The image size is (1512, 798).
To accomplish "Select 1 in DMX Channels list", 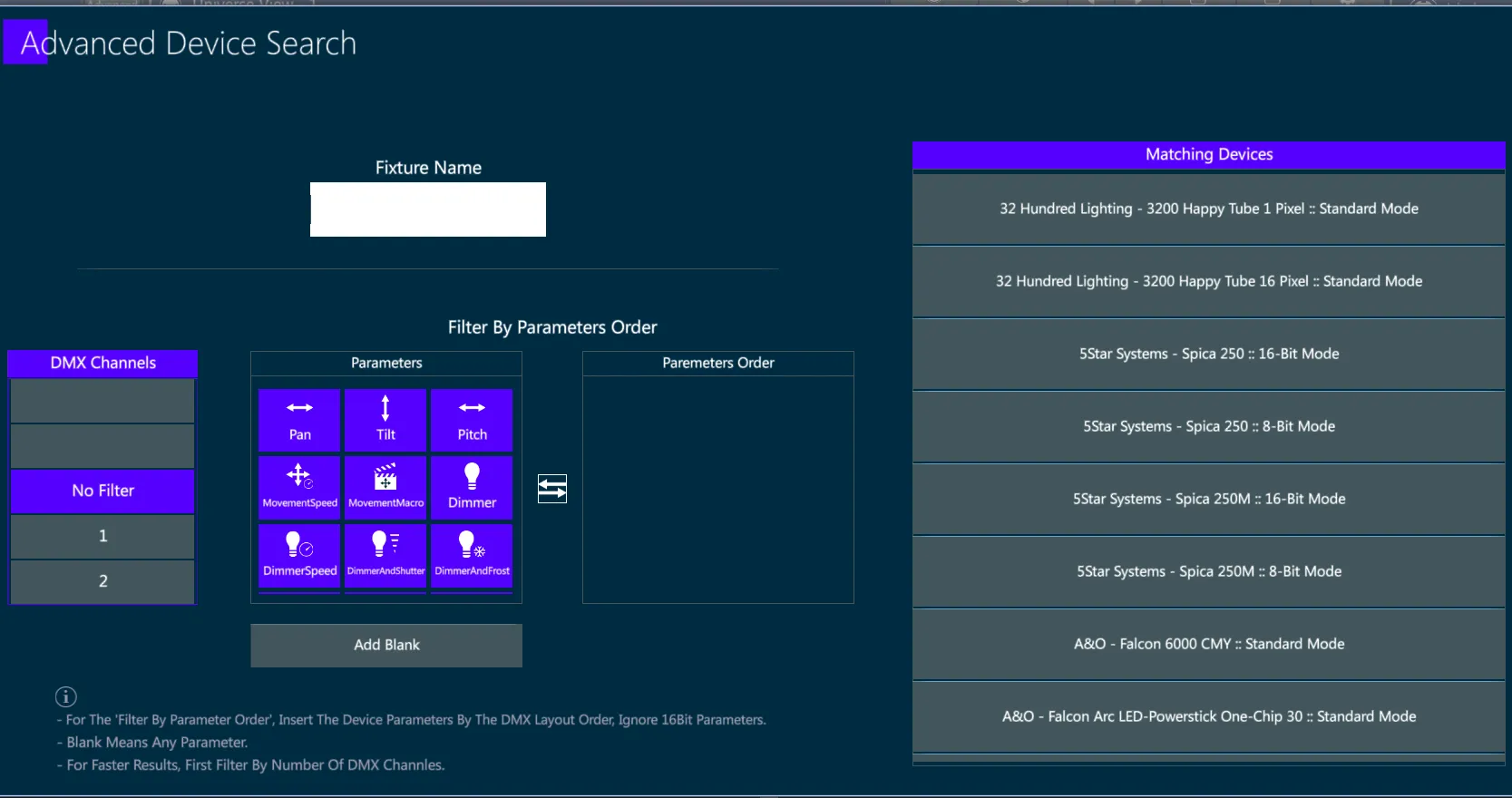I will click(x=102, y=536).
